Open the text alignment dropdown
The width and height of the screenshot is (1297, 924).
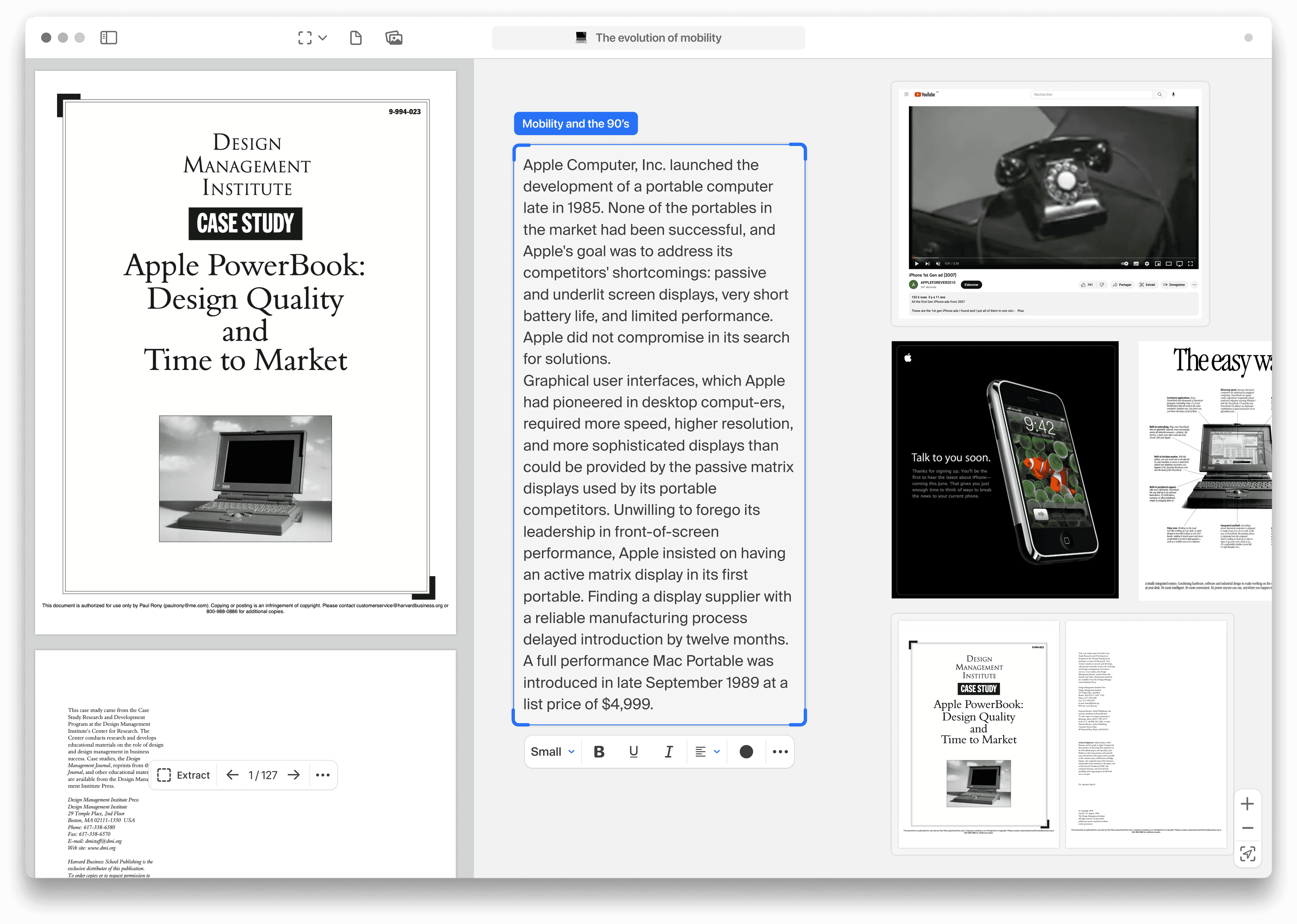[707, 751]
